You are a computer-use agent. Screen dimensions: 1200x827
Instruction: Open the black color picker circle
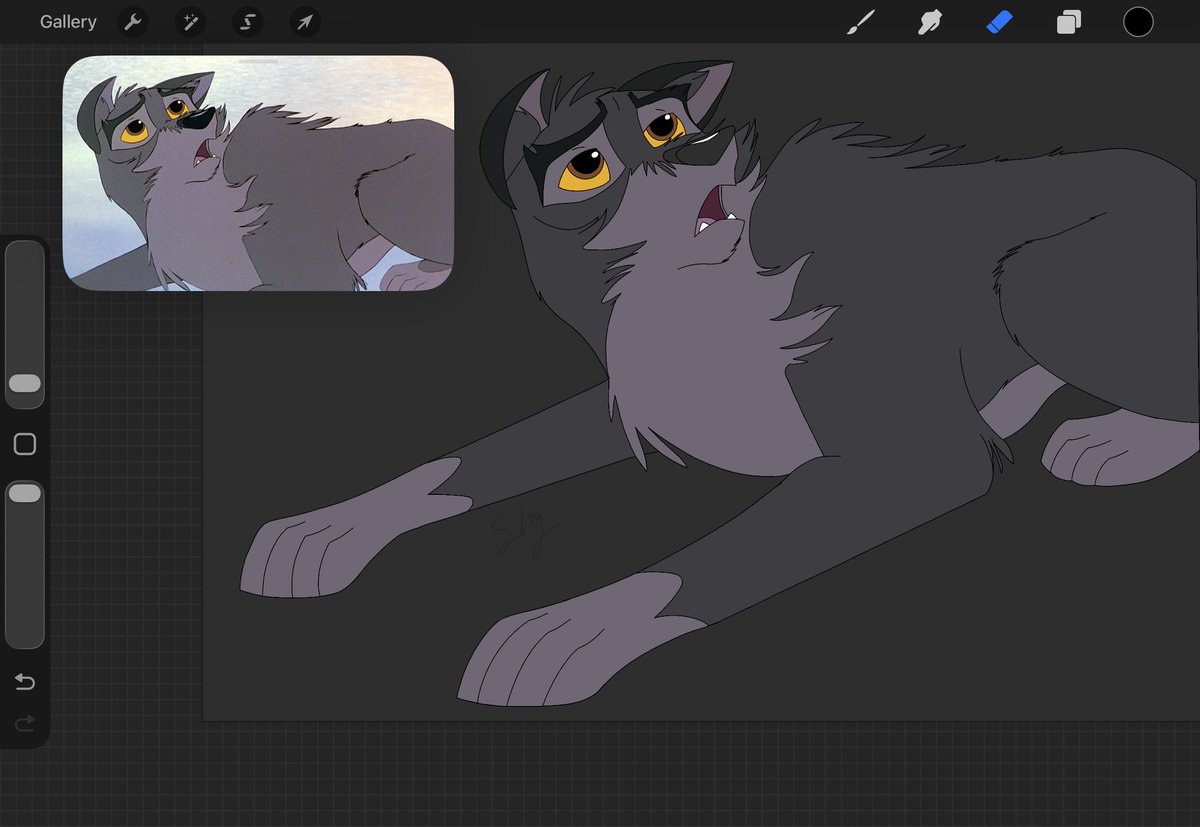click(1138, 22)
